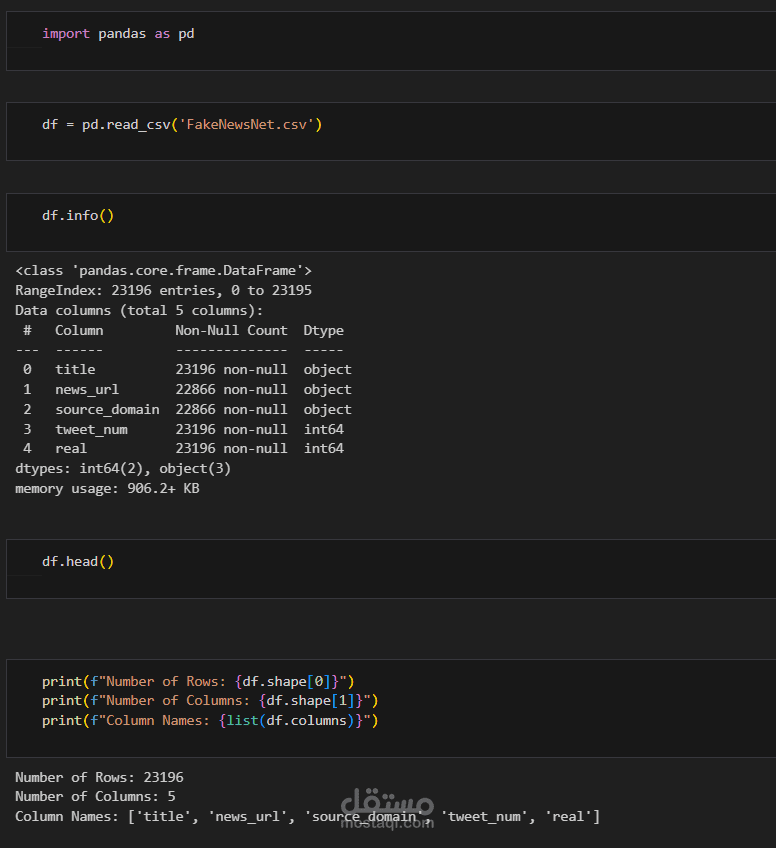Select the 'news_url' row in info output

click(x=185, y=389)
